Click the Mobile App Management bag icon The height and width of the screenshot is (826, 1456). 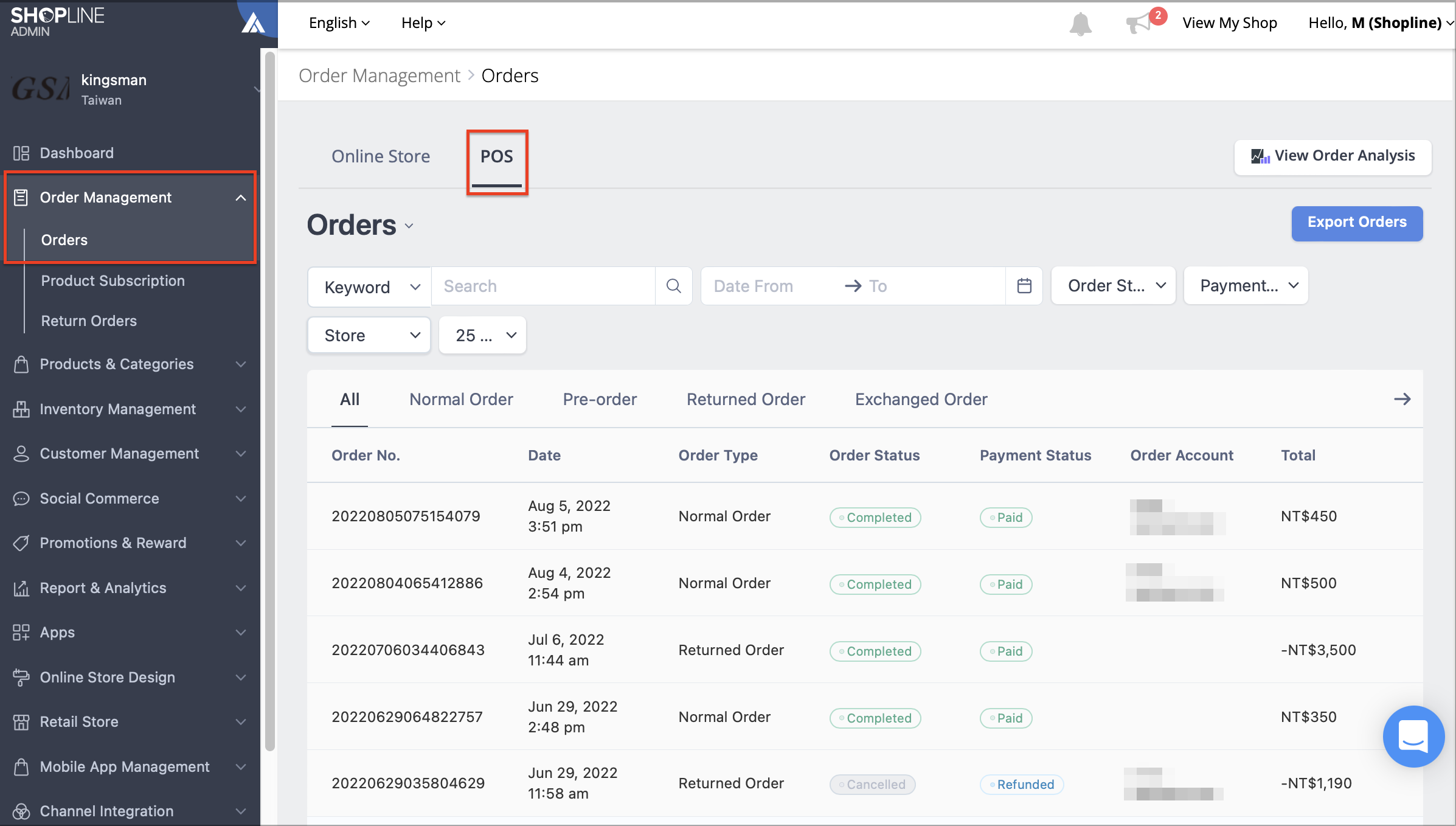coord(21,767)
